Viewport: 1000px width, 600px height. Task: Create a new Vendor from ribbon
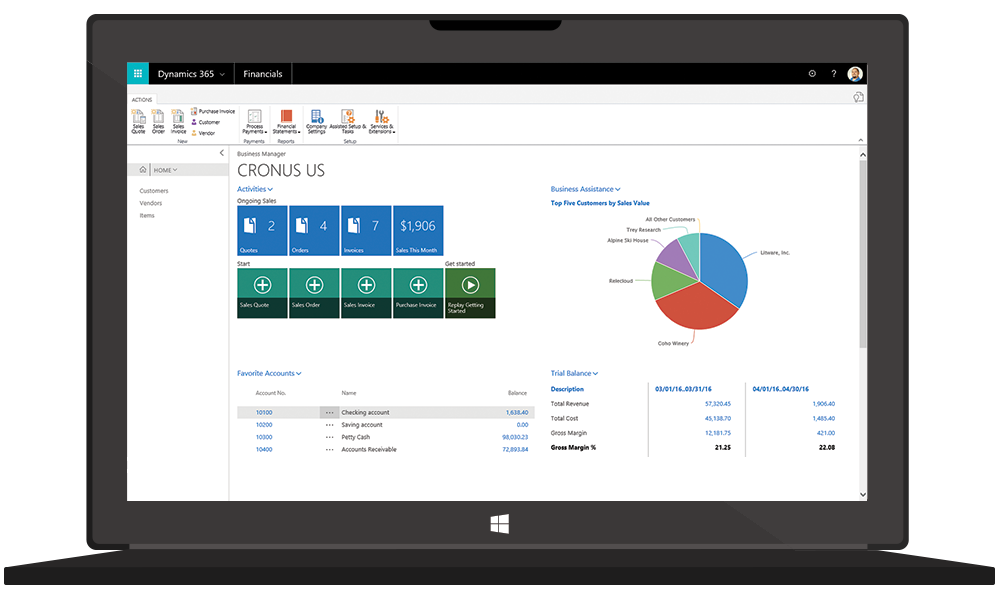(203, 133)
